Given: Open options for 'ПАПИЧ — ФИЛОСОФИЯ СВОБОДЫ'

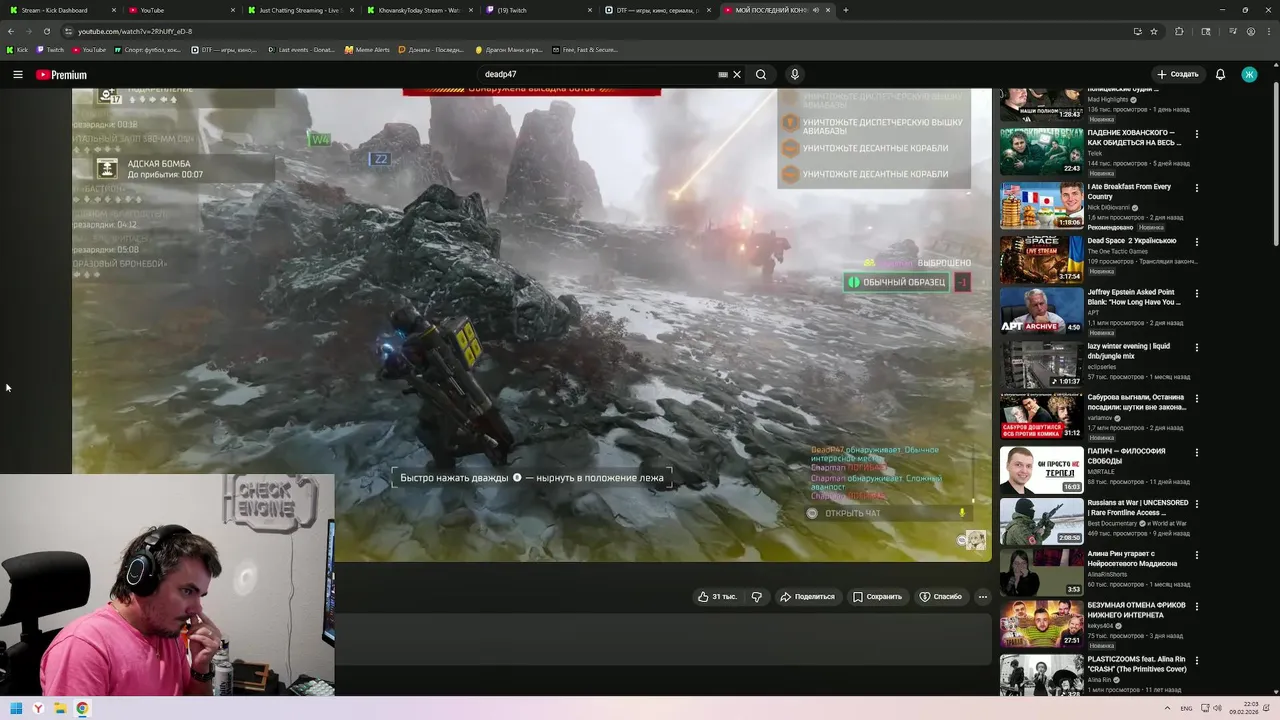Looking at the screenshot, I should 1197,452.
